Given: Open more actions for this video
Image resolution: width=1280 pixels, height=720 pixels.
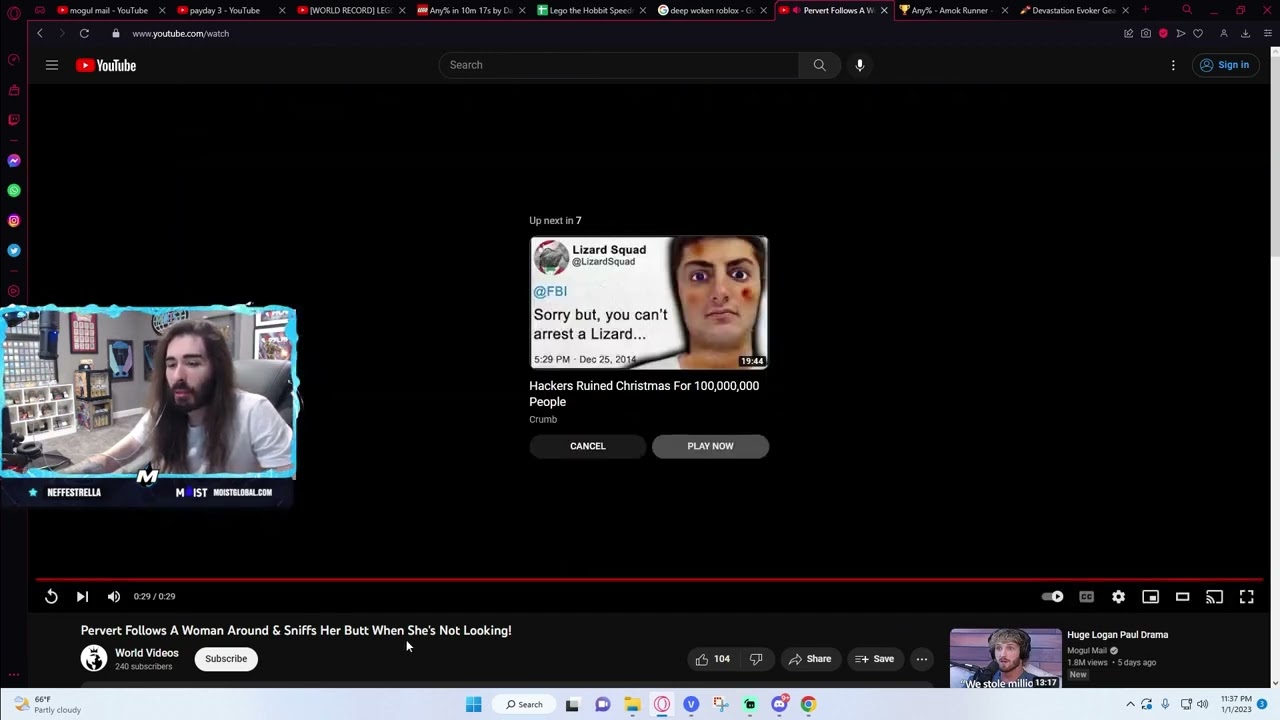Looking at the screenshot, I should click(922, 659).
